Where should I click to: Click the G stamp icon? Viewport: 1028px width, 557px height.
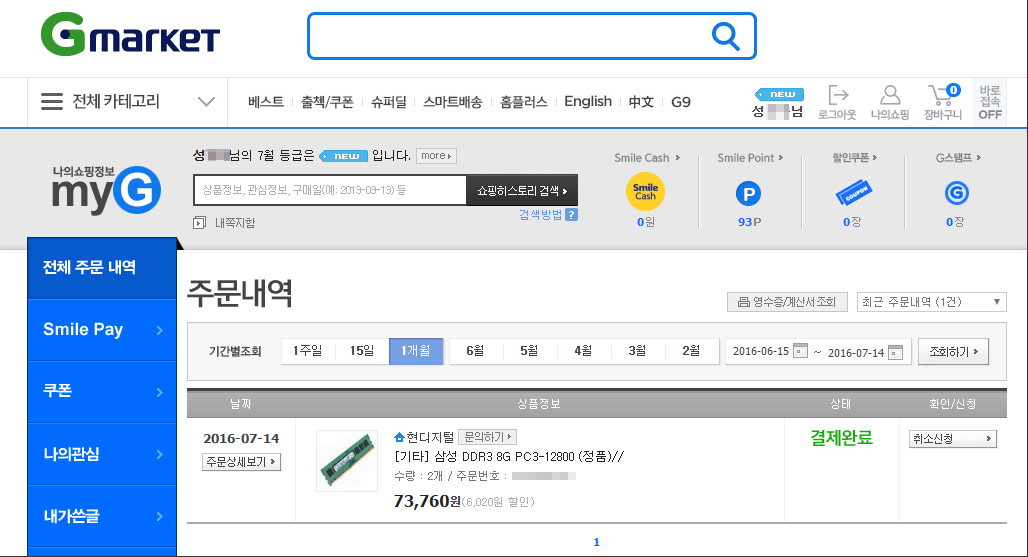pyautogui.click(x=956, y=193)
